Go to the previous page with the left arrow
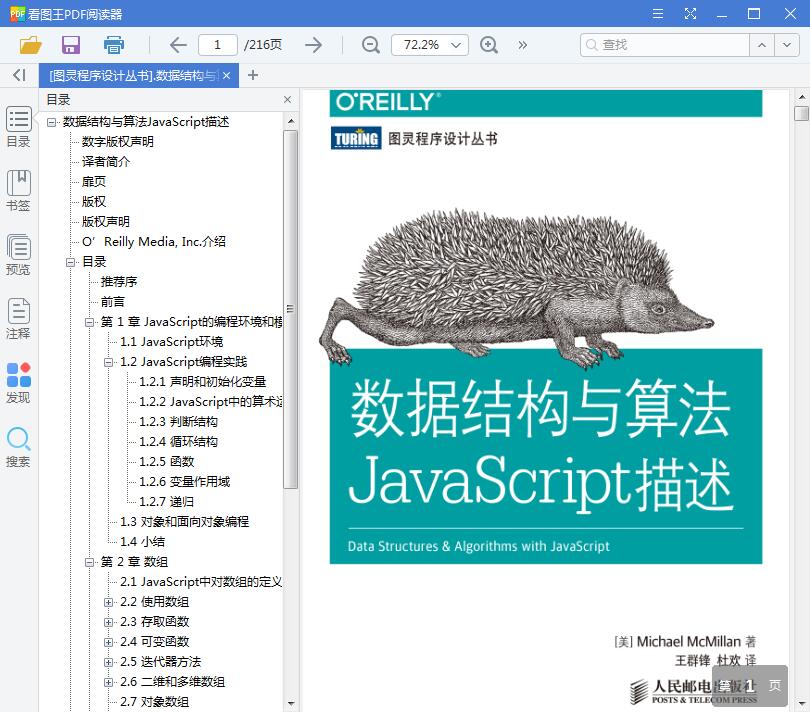Image resolution: width=810 pixels, height=712 pixels. pyautogui.click(x=178, y=45)
